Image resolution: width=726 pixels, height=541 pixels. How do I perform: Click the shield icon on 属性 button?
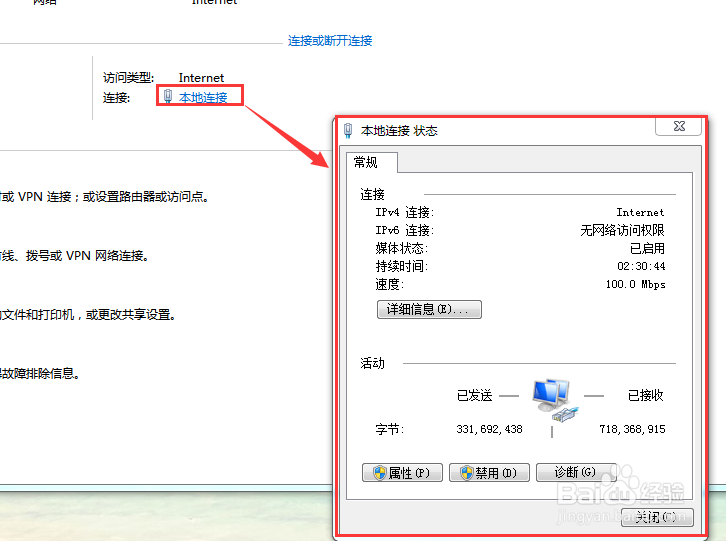379,473
